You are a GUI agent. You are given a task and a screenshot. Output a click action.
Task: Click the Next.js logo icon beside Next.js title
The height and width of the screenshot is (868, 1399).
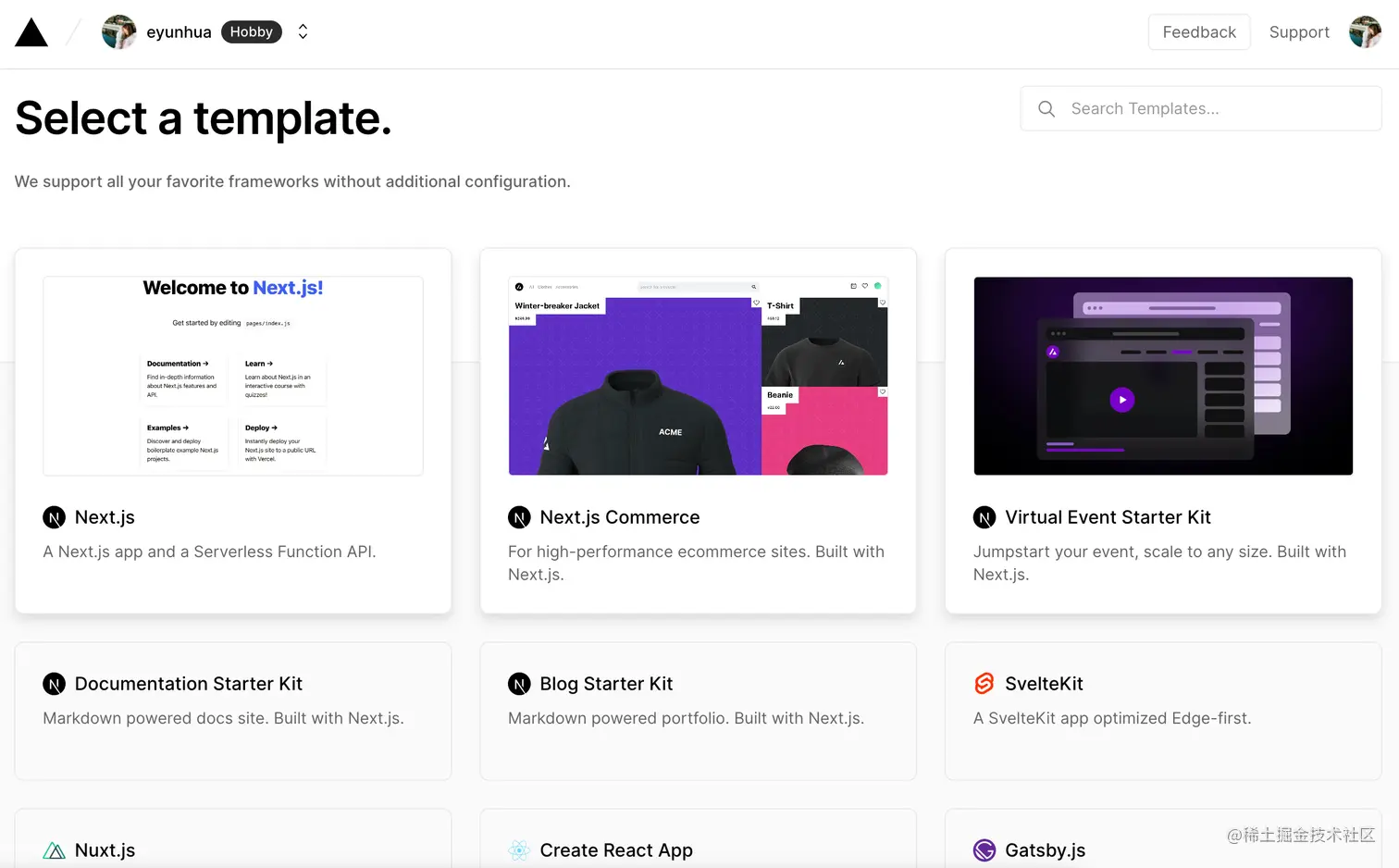tap(55, 517)
